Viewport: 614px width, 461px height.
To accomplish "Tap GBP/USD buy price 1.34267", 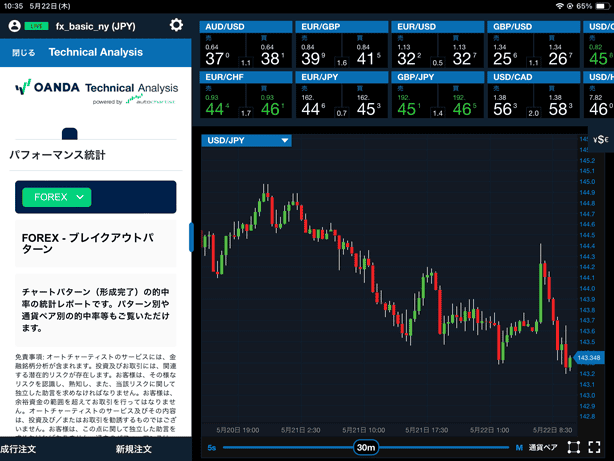I will click(x=557, y=51).
